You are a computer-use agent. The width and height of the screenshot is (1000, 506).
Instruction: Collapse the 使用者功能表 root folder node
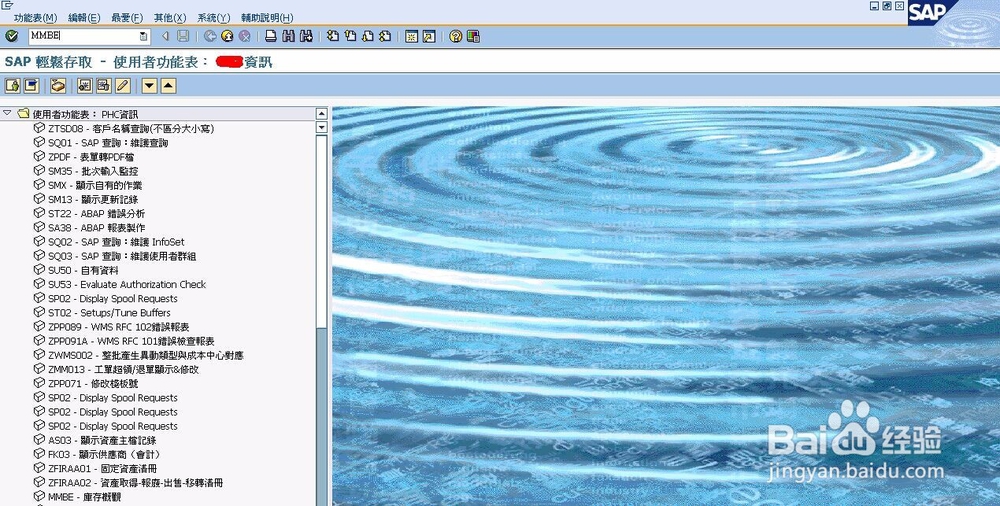click(7, 113)
